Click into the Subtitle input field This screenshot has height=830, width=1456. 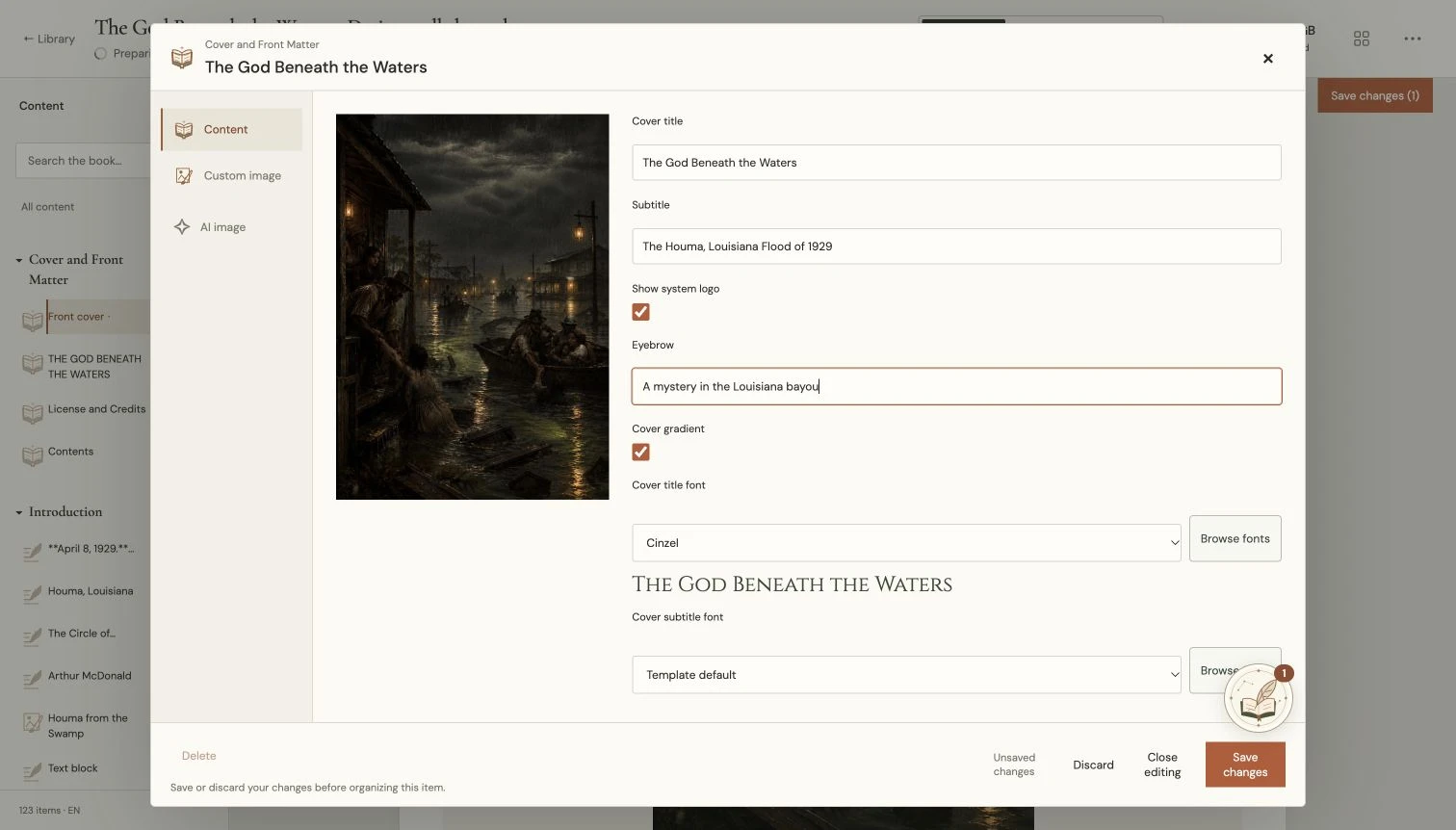[956, 246]
